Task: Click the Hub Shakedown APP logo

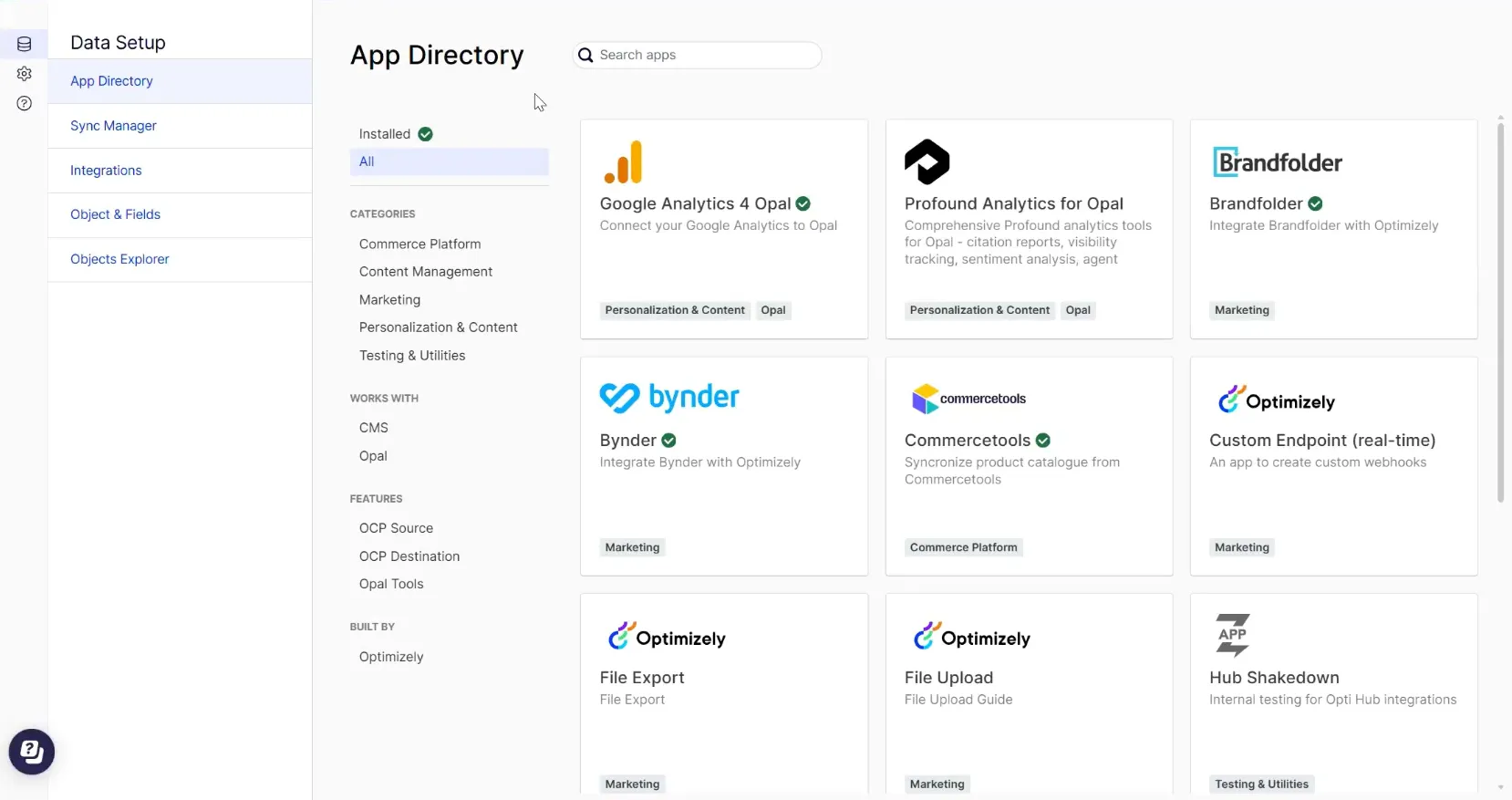Action: (x=1232, y=635)
